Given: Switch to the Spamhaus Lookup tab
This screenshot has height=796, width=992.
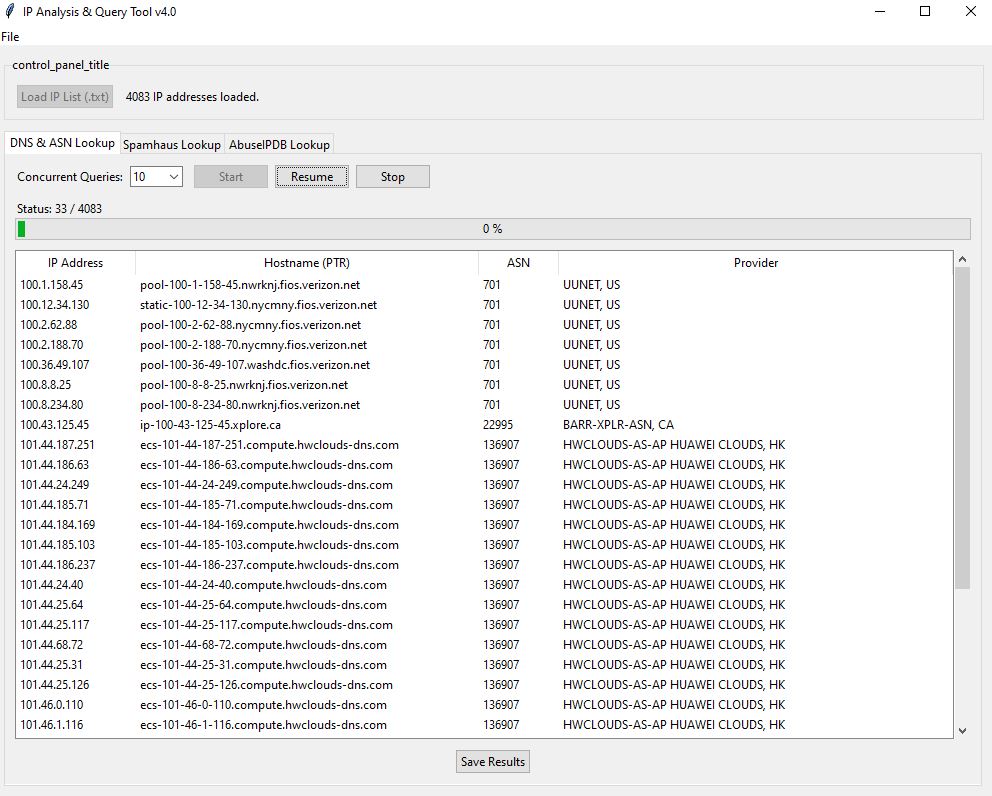Looking at the screenshot, I should click(x=171, y=145).
